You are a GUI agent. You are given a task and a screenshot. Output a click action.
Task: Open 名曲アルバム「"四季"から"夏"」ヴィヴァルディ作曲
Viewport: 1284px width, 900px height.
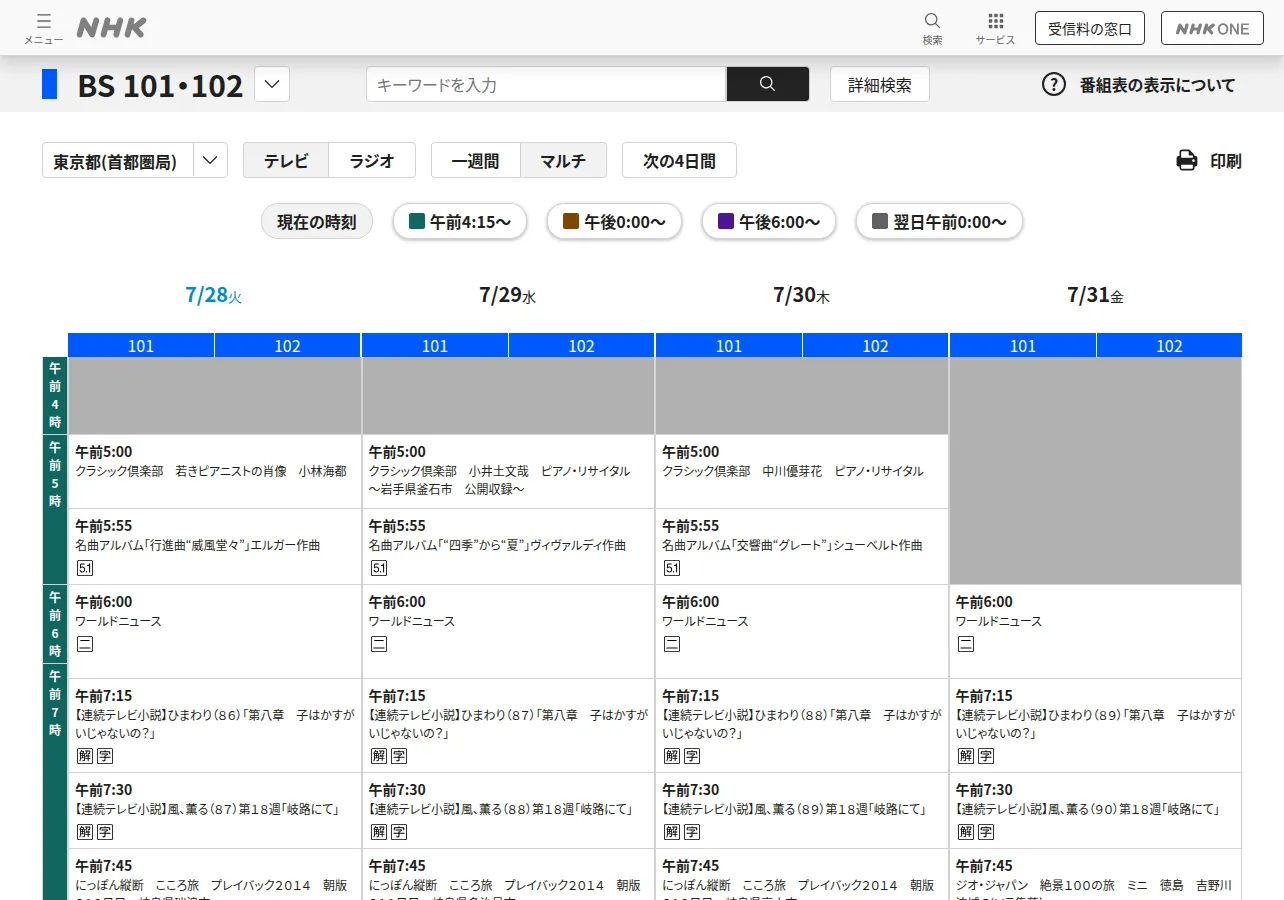click(x=497, y=546)
